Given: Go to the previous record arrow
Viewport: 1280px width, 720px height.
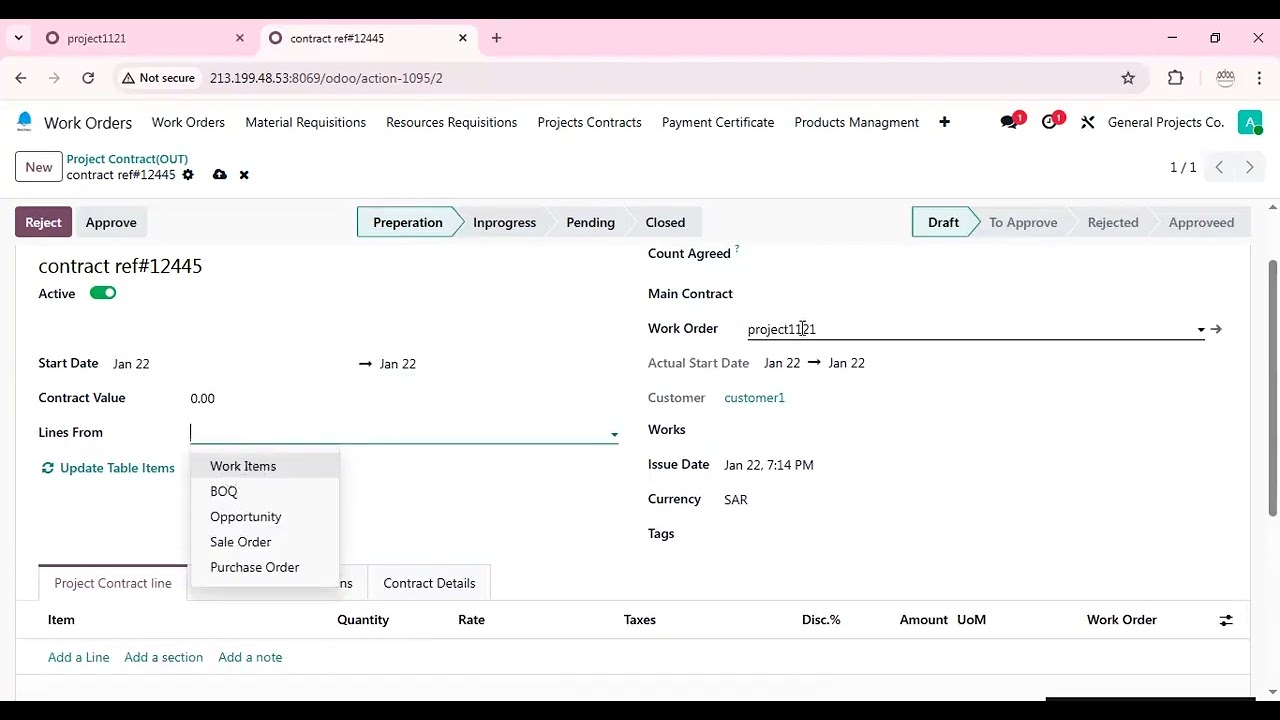Looking at the screenshot, I should coord(1219,168).
